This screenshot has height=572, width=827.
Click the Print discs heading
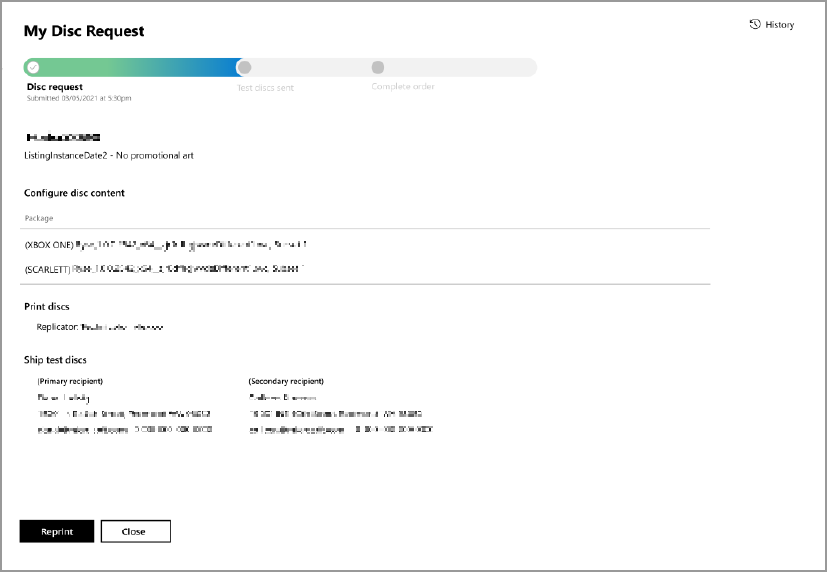pyautogui.click(x=47, y=307)
